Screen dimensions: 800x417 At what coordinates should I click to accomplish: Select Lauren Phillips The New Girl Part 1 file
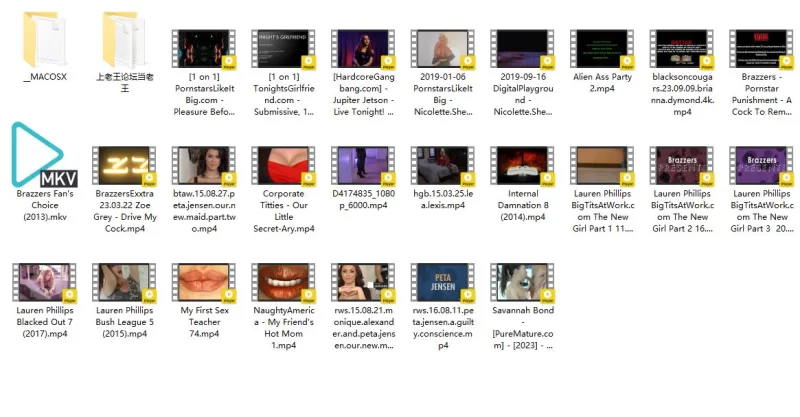click(602, 166)
